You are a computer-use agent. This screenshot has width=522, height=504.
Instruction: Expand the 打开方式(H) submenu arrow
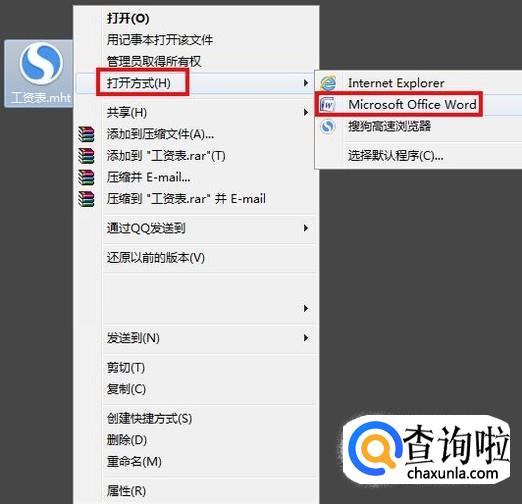point(305,83)
